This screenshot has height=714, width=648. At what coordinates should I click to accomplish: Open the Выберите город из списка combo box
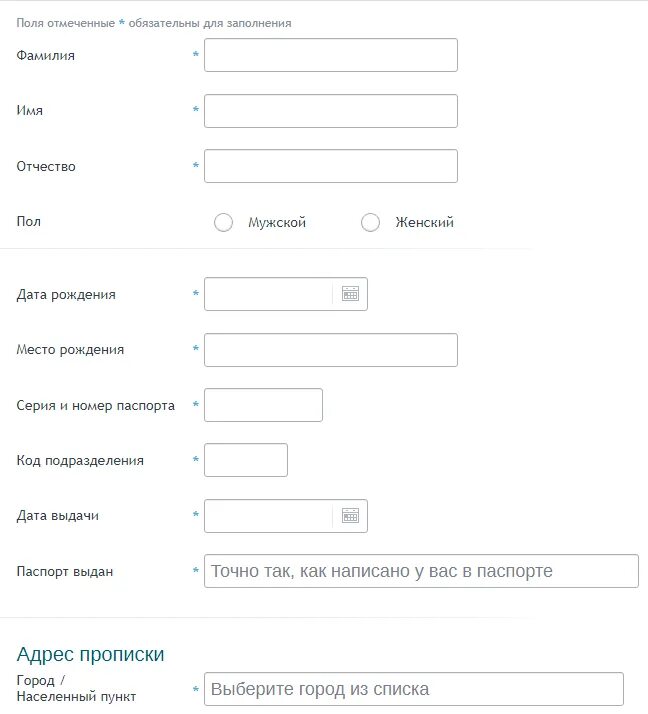pos(413,689)
